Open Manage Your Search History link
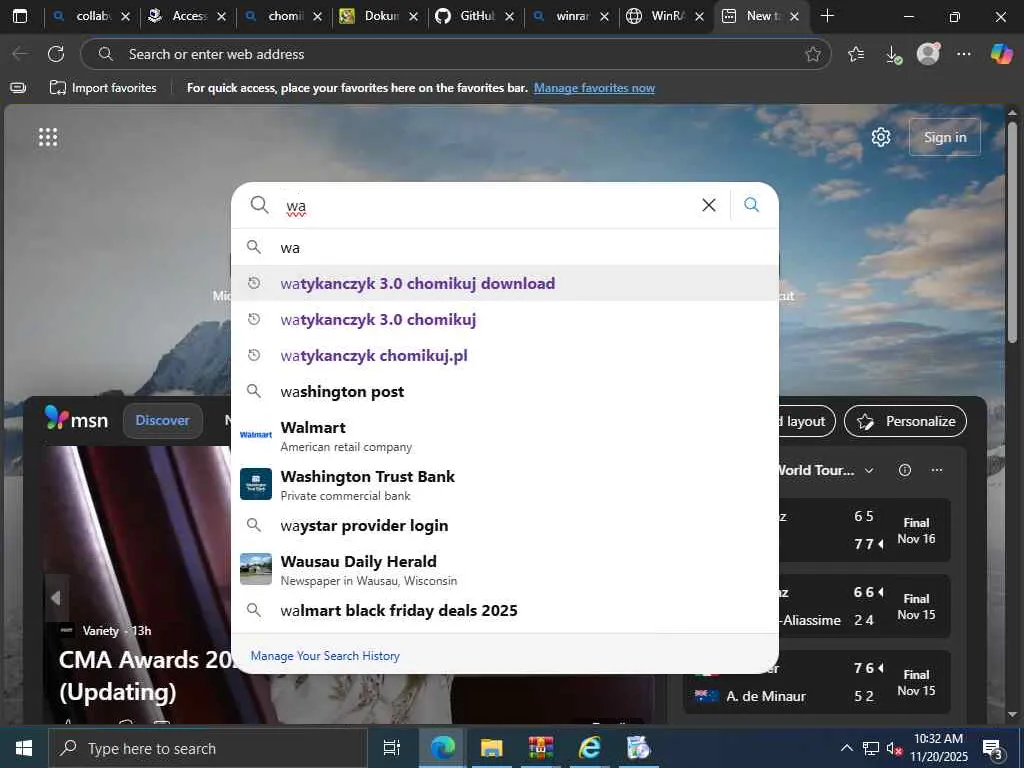Screen dimensions: 1024x768 325,656
